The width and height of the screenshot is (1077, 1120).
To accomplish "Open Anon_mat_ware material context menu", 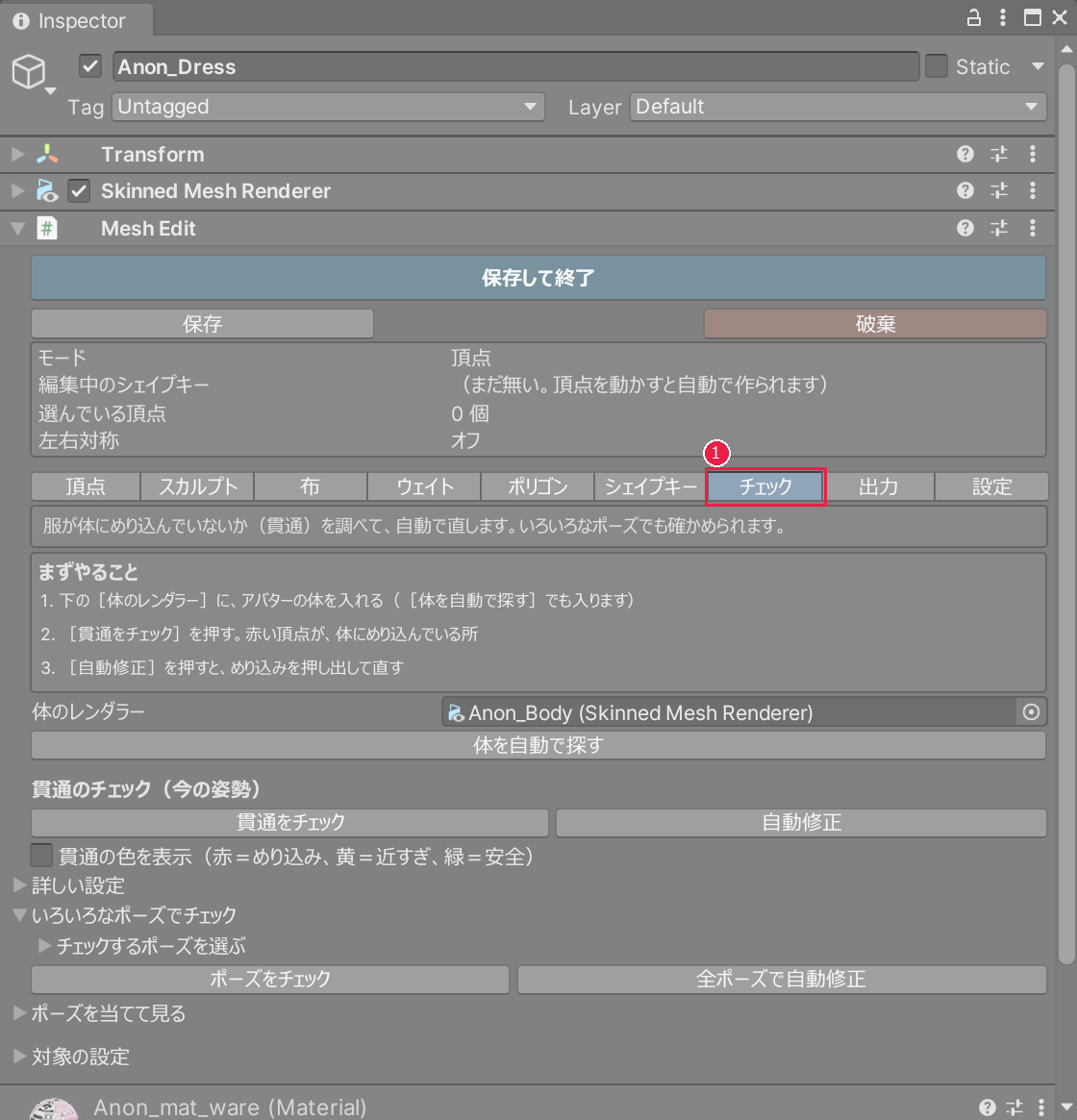I will (x=1041, y=1108).
